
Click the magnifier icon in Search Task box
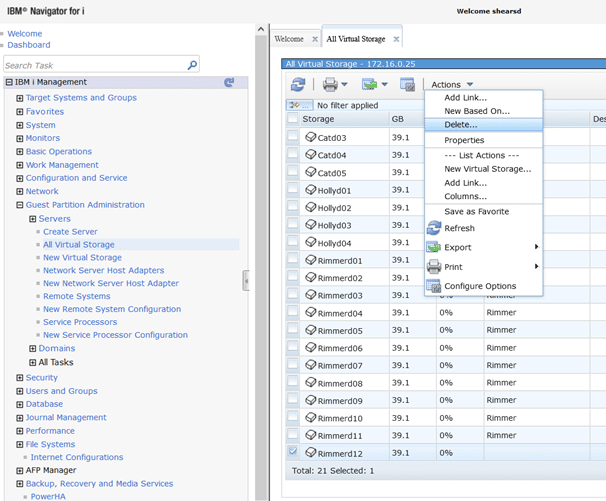click(x=192, y=65)
